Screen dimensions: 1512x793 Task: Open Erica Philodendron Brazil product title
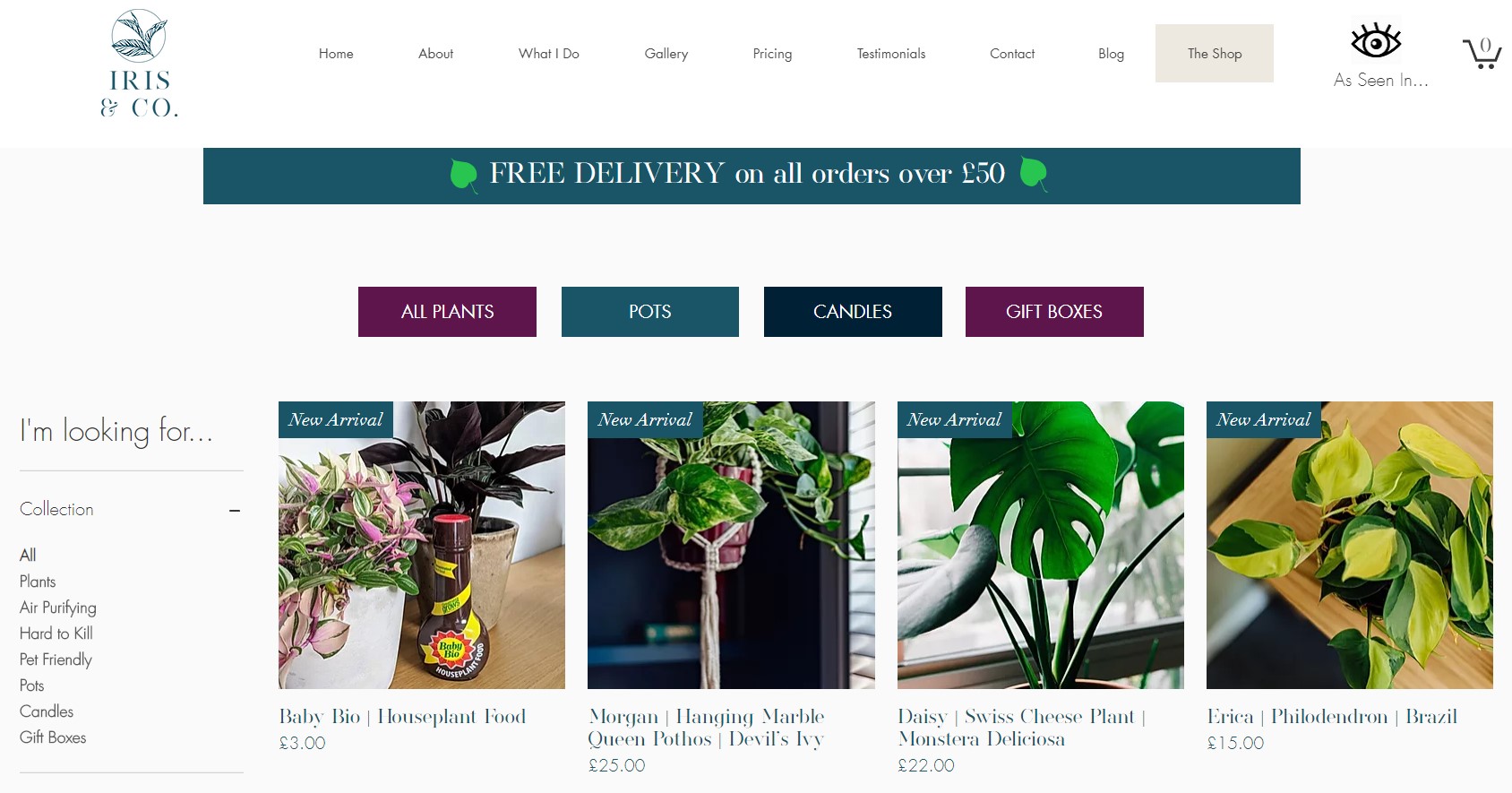coord(1332,717)
